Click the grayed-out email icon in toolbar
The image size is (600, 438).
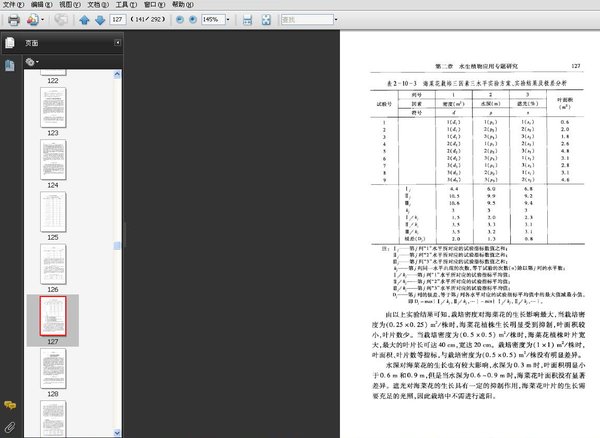pos(61,20)
